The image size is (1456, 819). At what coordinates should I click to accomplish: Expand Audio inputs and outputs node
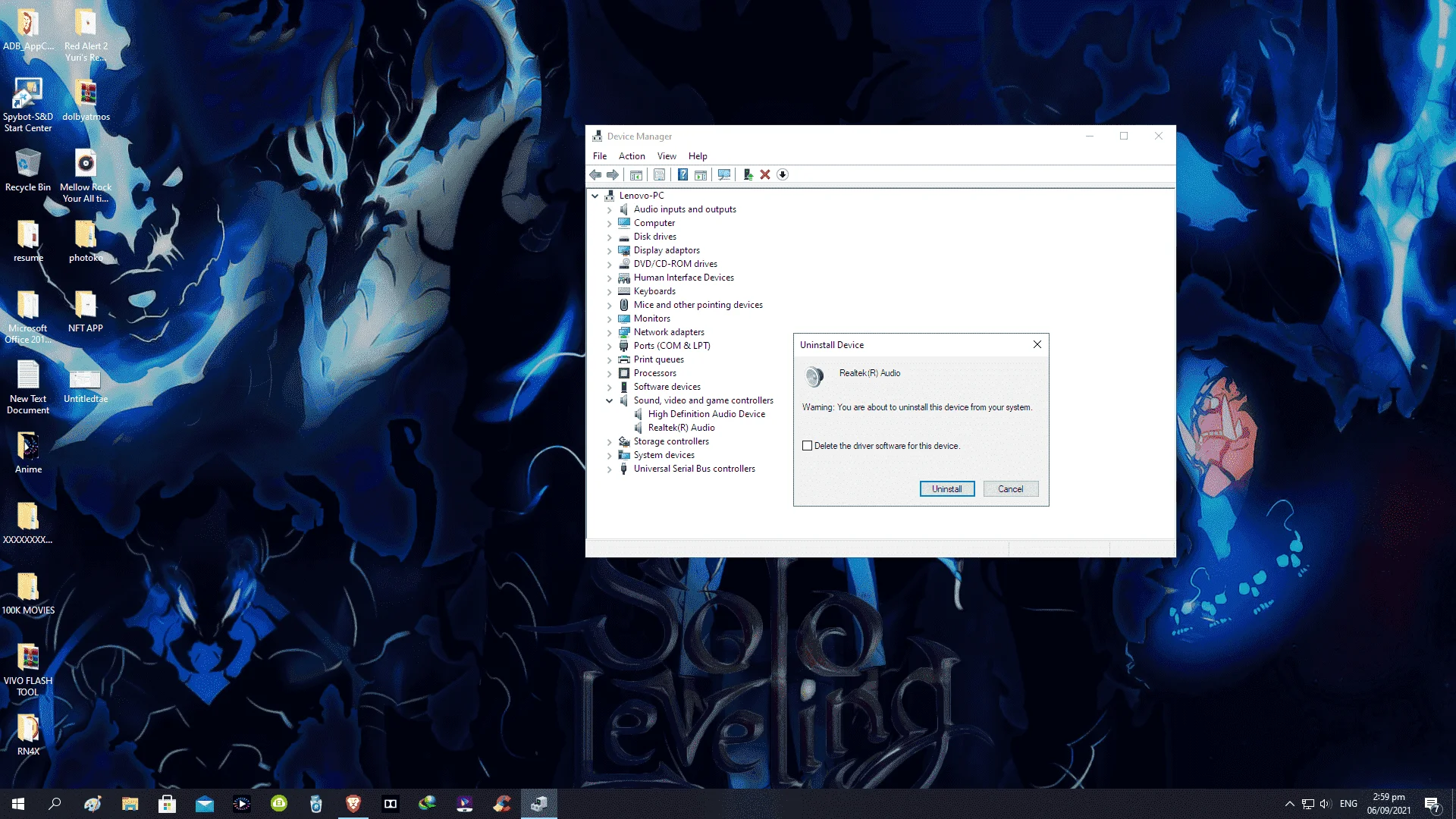tap(609, 210)
